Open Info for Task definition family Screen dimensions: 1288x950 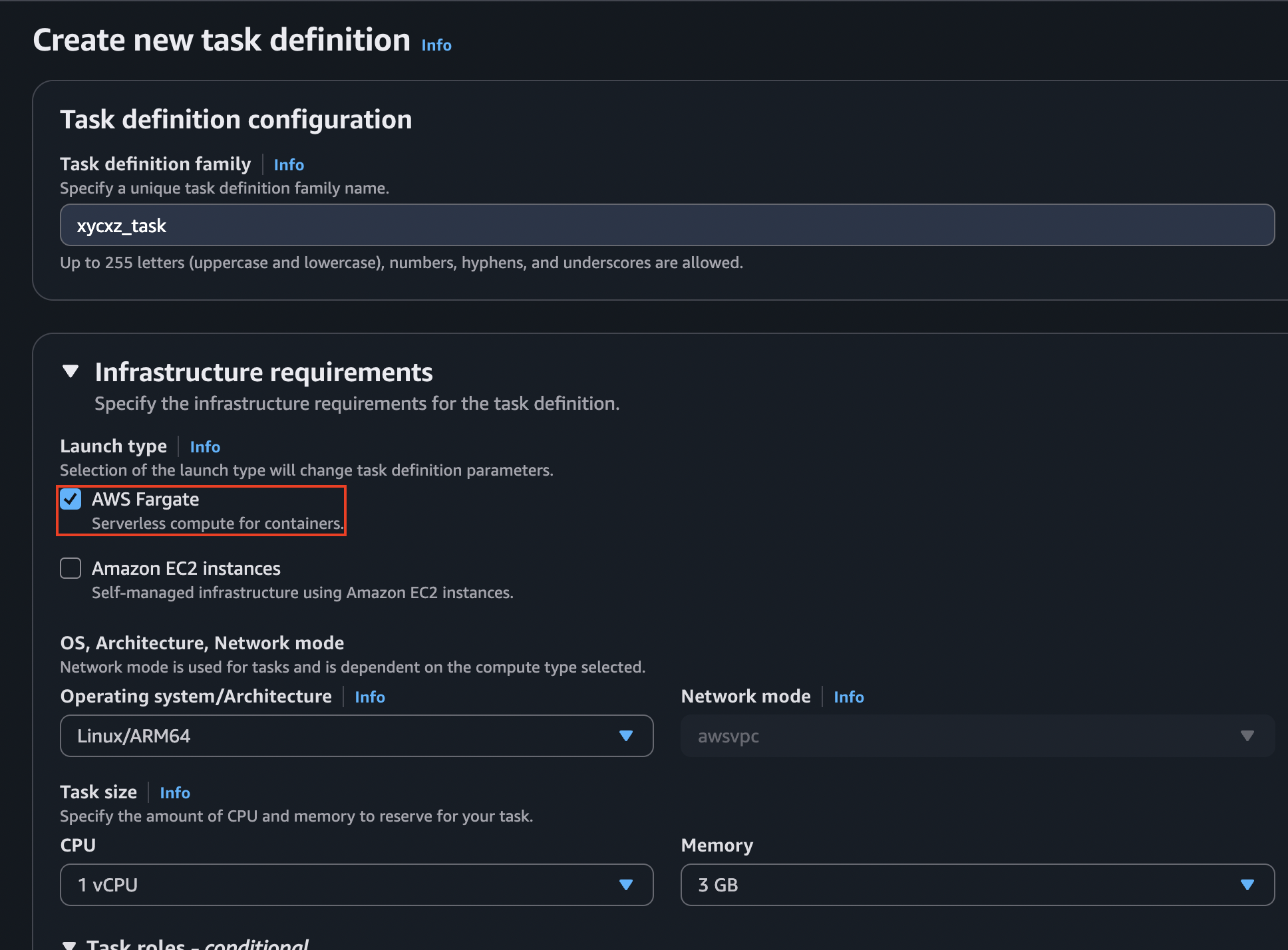point(289,164)
